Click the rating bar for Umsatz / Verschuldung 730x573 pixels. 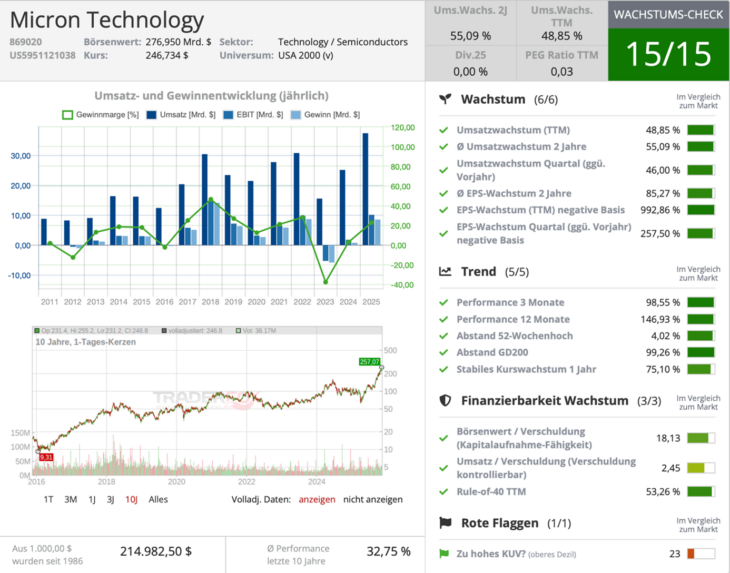(x=700, y=468)
